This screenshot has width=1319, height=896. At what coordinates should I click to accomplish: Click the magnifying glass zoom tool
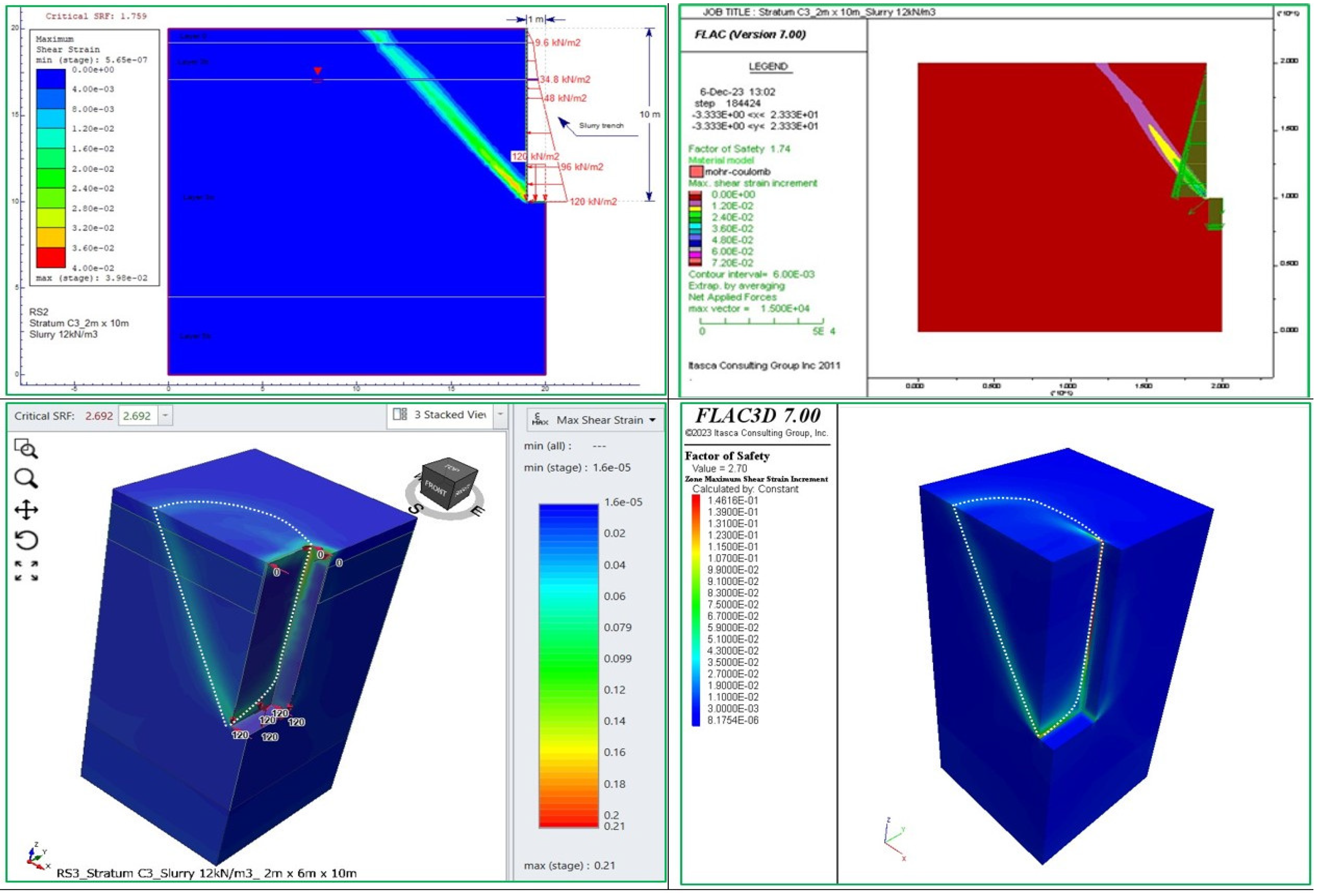(25, 478)
